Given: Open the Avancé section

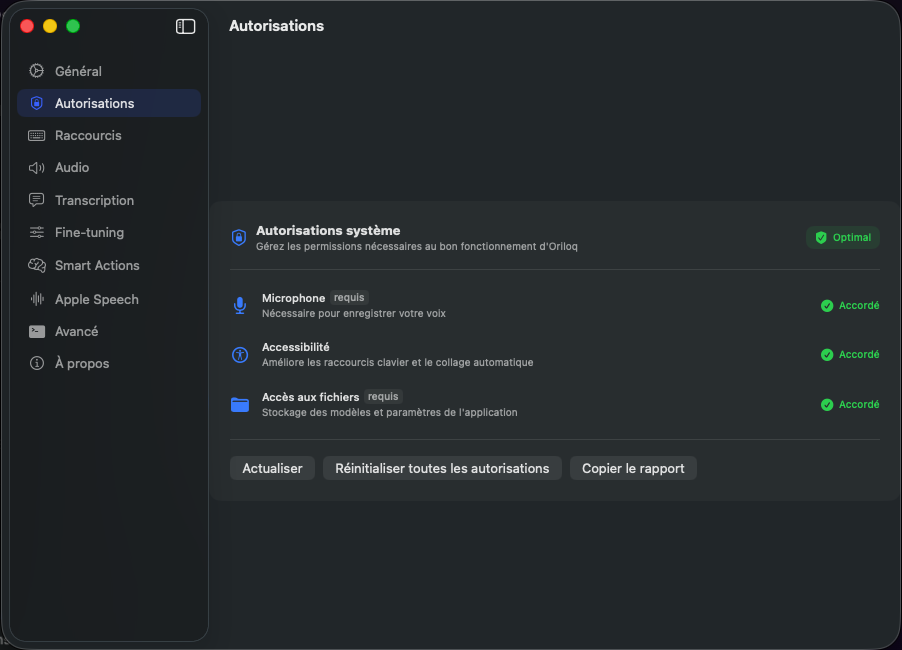Looking at the screenshot, I should tap(109, 331).
